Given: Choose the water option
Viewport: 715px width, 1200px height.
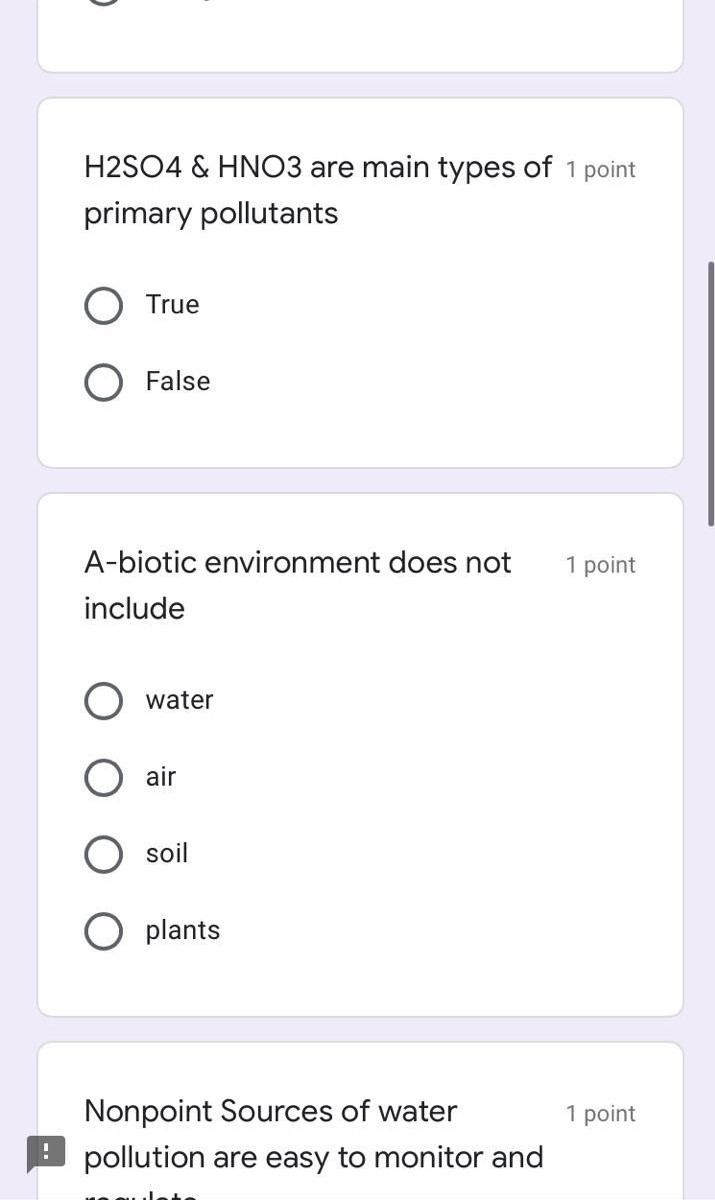Looking at the screenshot, I should 103,701.
